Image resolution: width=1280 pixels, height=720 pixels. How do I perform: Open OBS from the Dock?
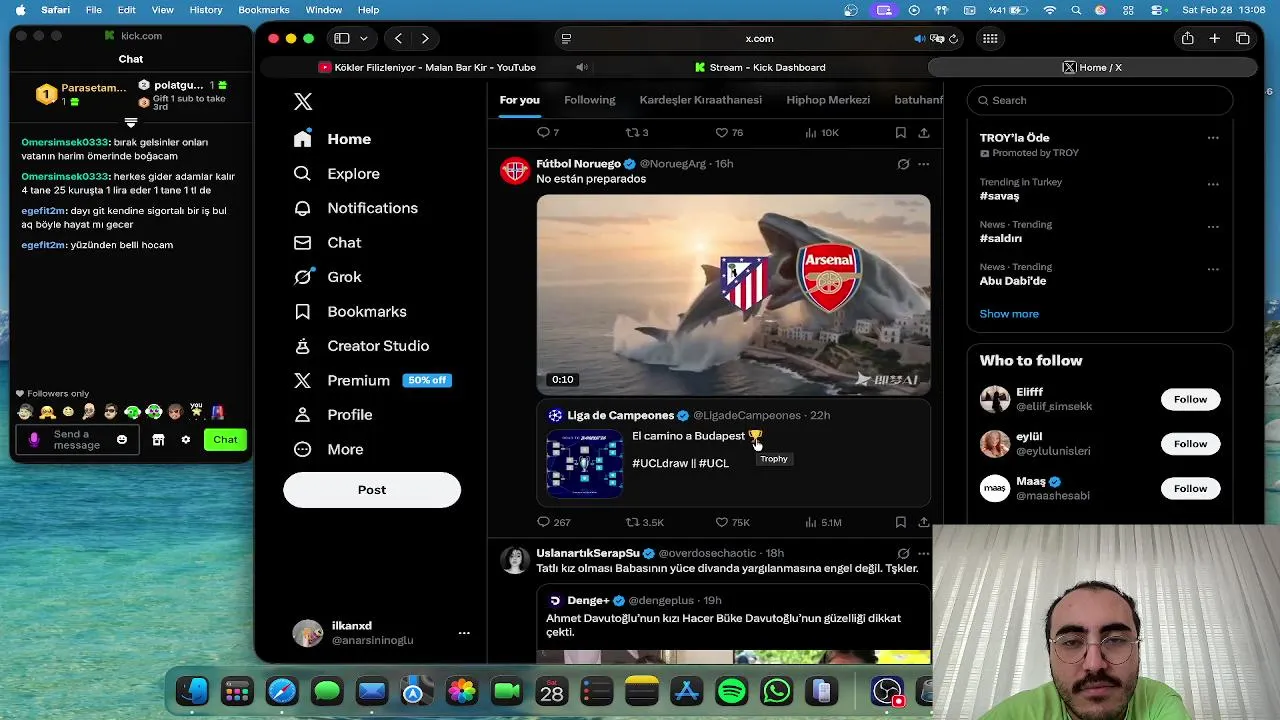(x=887, y=691)
